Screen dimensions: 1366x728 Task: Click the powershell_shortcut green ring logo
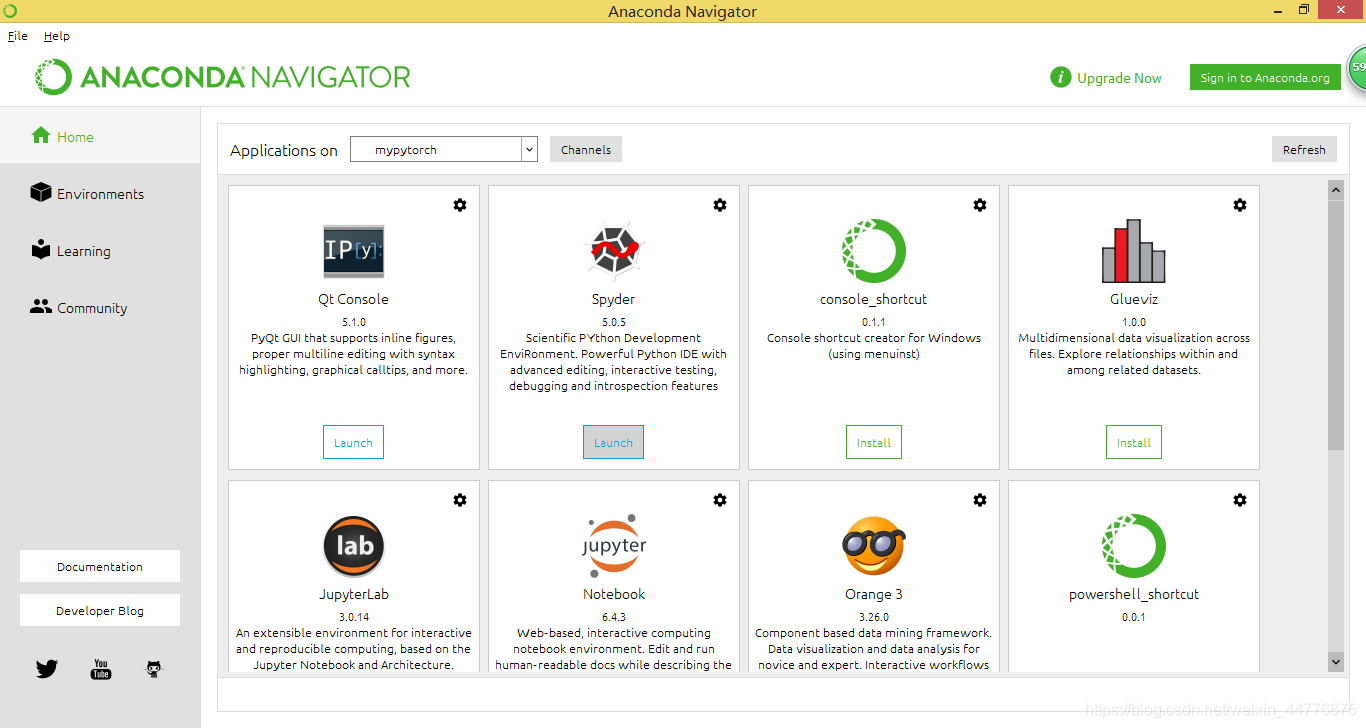point(1134,546)
